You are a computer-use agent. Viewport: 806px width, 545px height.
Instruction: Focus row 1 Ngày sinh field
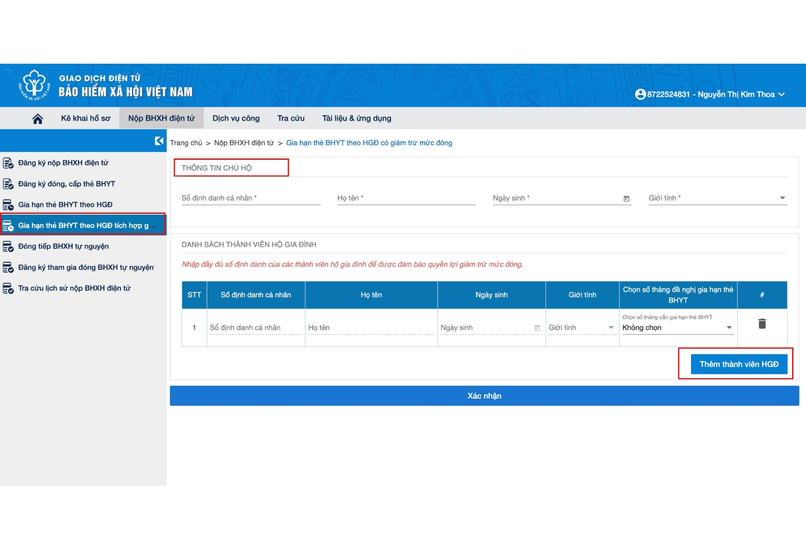pyautogui.click(x=490, y=328)
